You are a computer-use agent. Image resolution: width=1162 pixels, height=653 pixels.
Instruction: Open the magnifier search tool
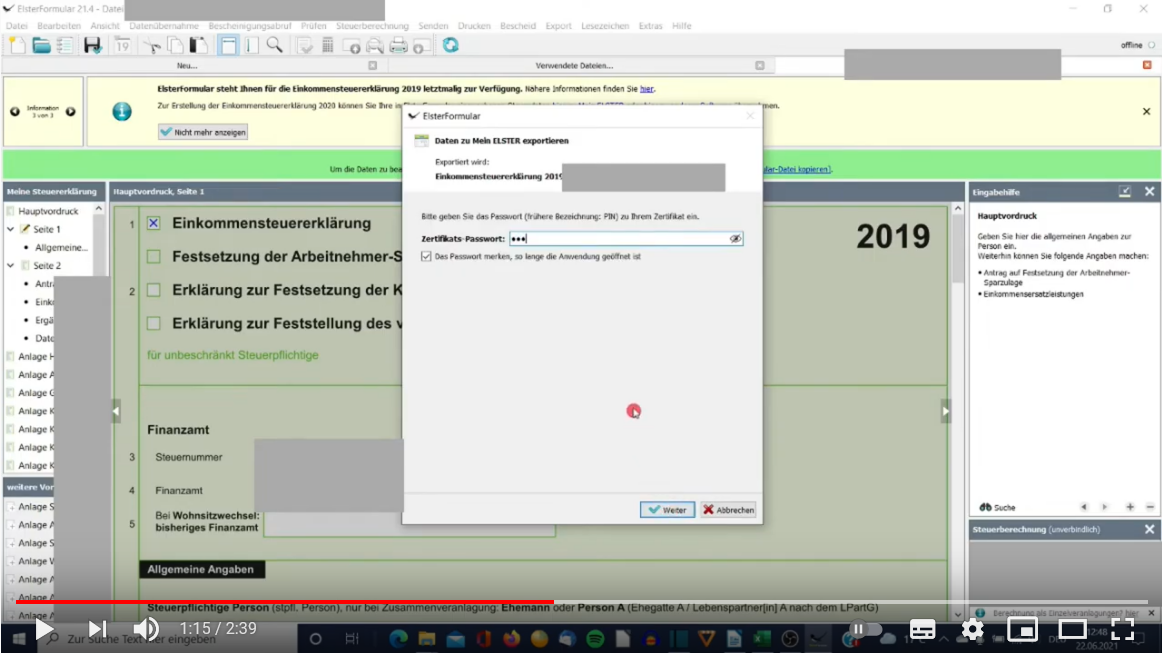[275, 45]
